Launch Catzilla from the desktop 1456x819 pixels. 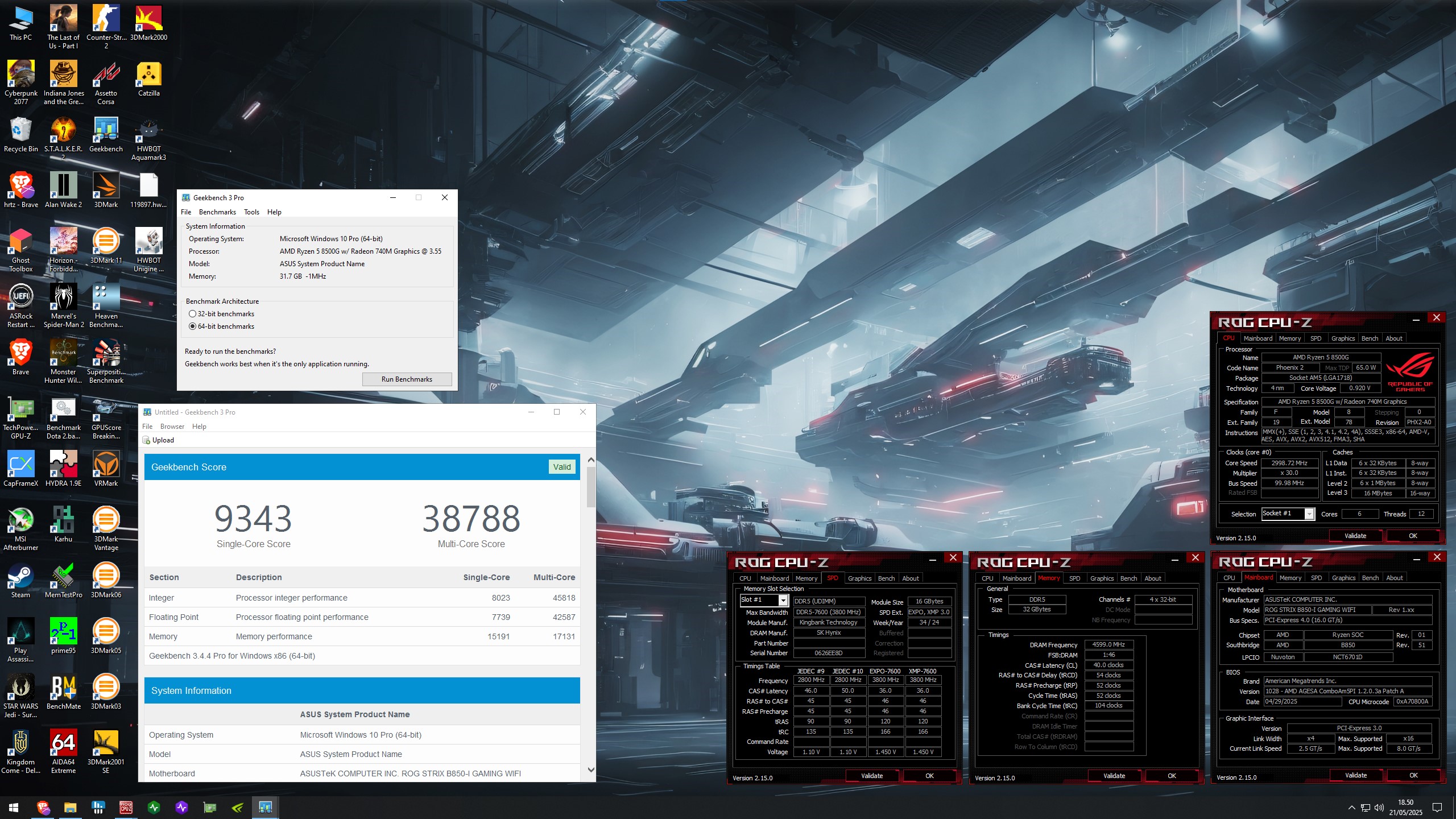tap(148, 78)
